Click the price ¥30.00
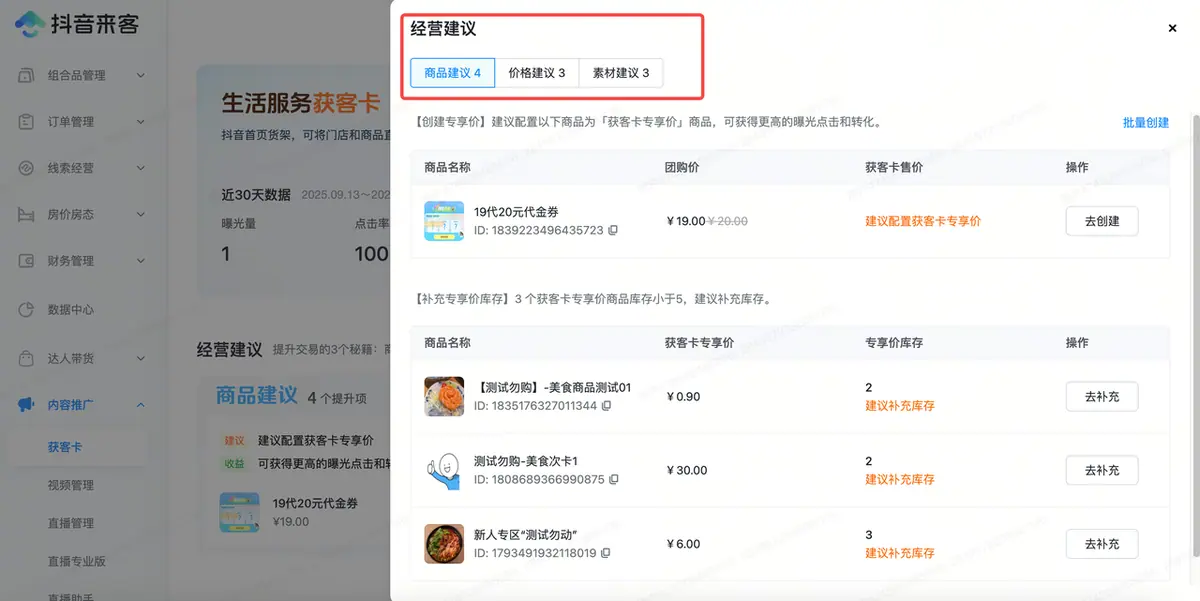The width and height of the screenshot is (1200, 601). pyautogui.click(x=687, y=470)
